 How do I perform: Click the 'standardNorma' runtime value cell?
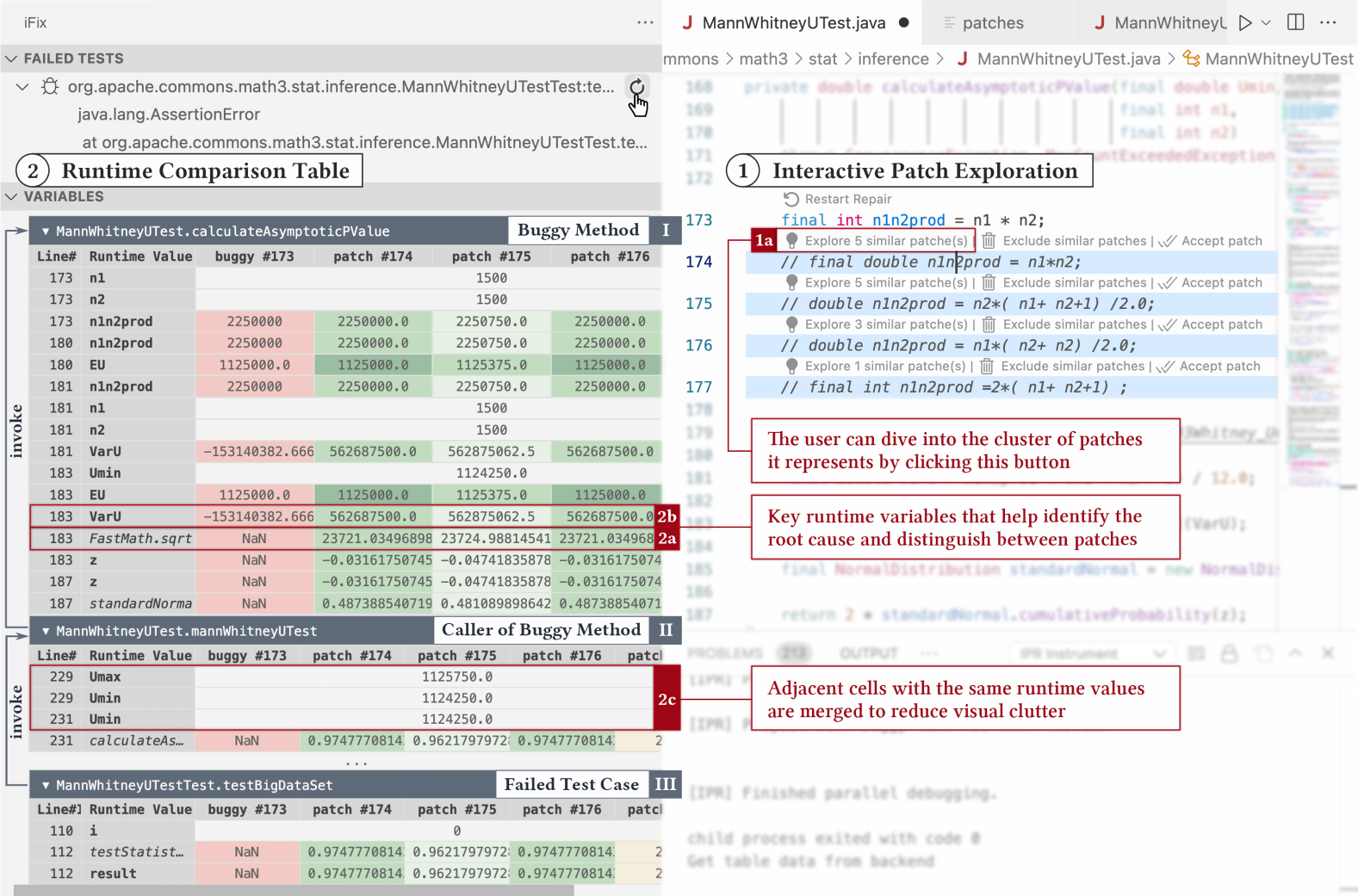140,604
